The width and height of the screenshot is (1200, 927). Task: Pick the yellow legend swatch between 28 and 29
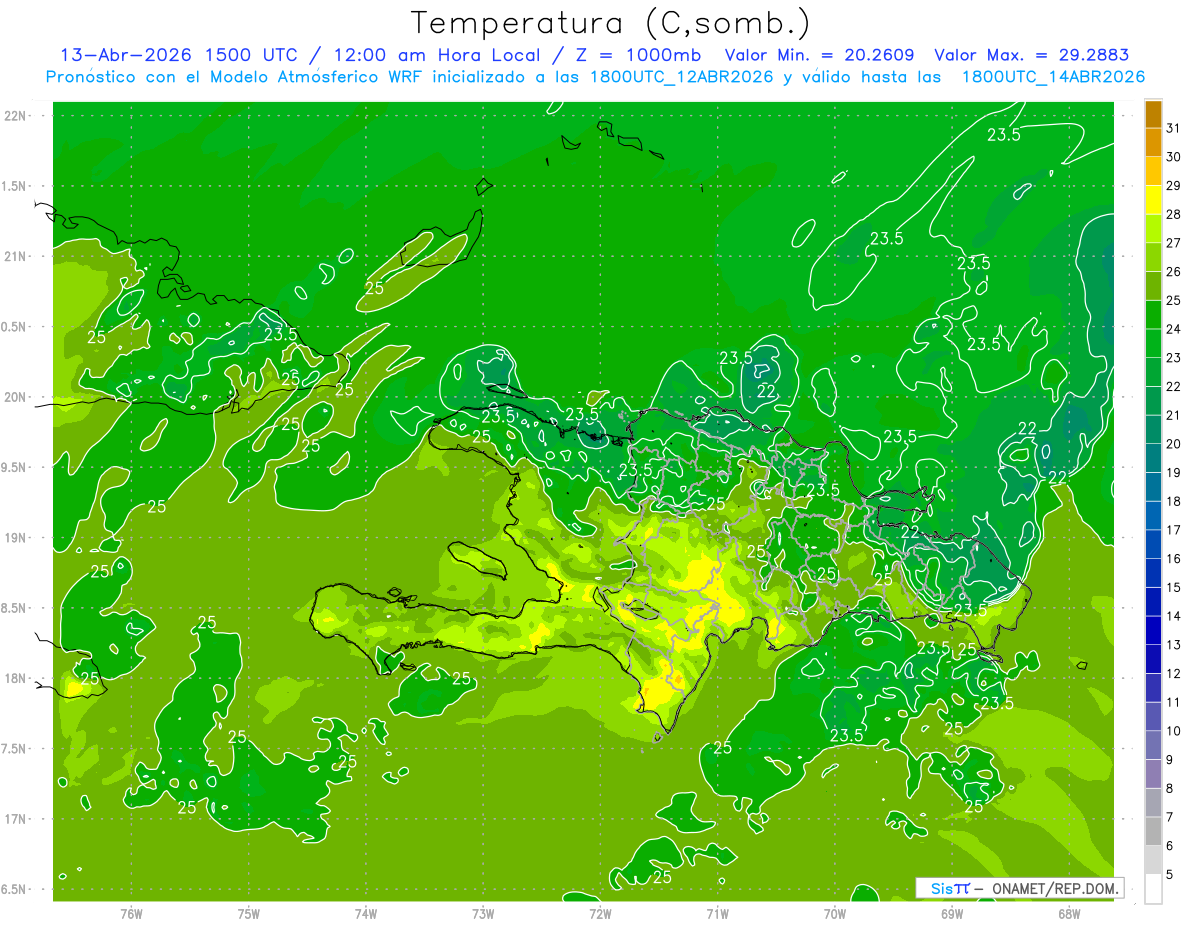pos(1153,201)
